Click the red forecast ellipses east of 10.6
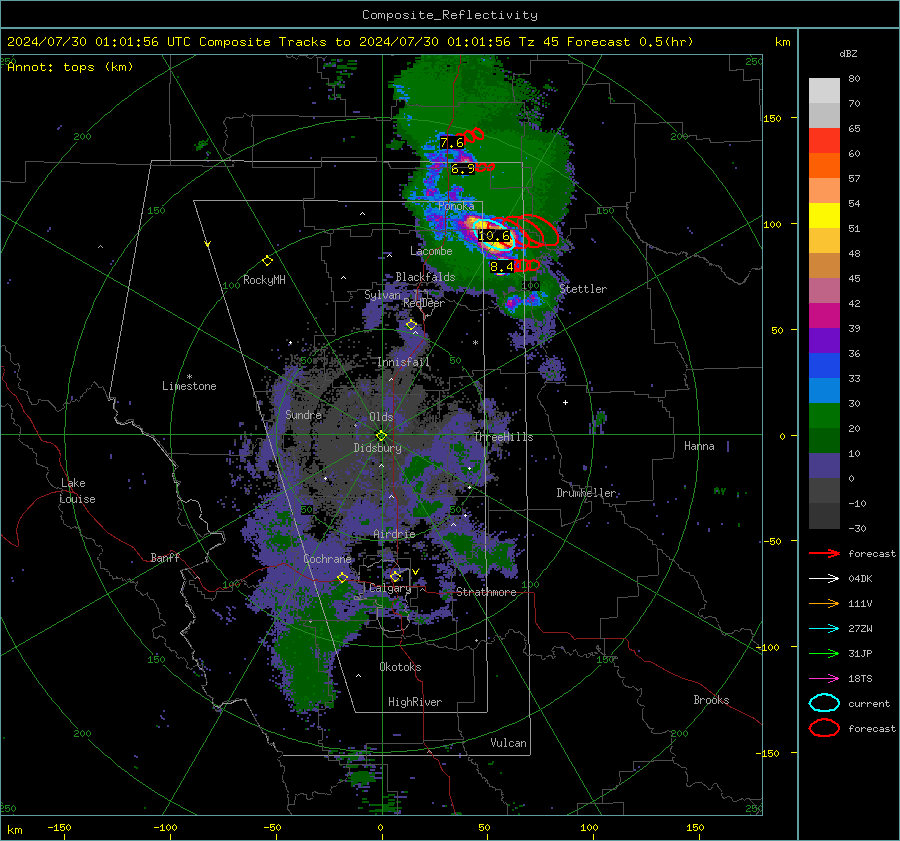Viewport: 900px width, 841px height. pyautogui.click(x=531, y=231)
